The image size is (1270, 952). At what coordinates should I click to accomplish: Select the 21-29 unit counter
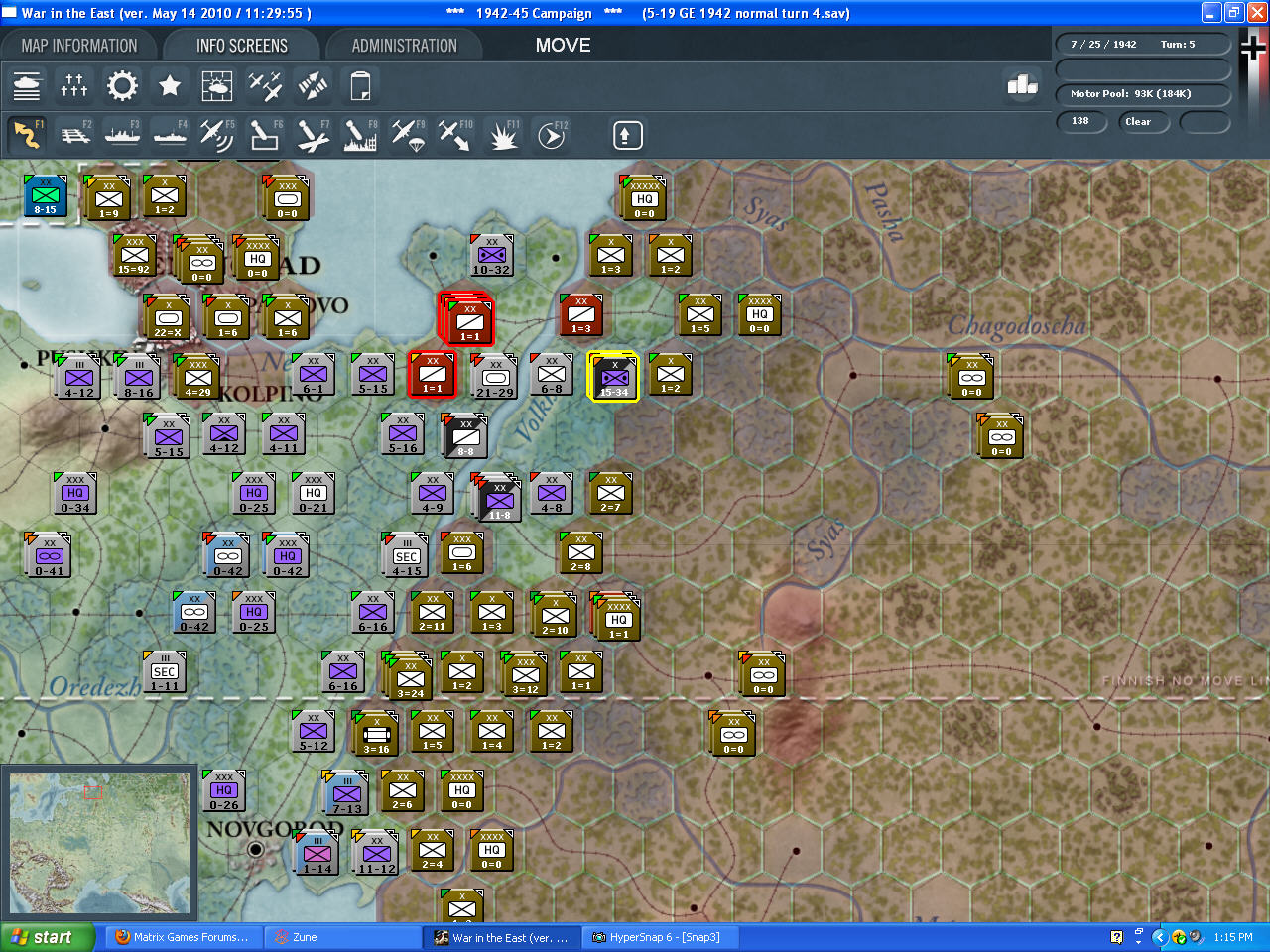[x=494, y=377]
